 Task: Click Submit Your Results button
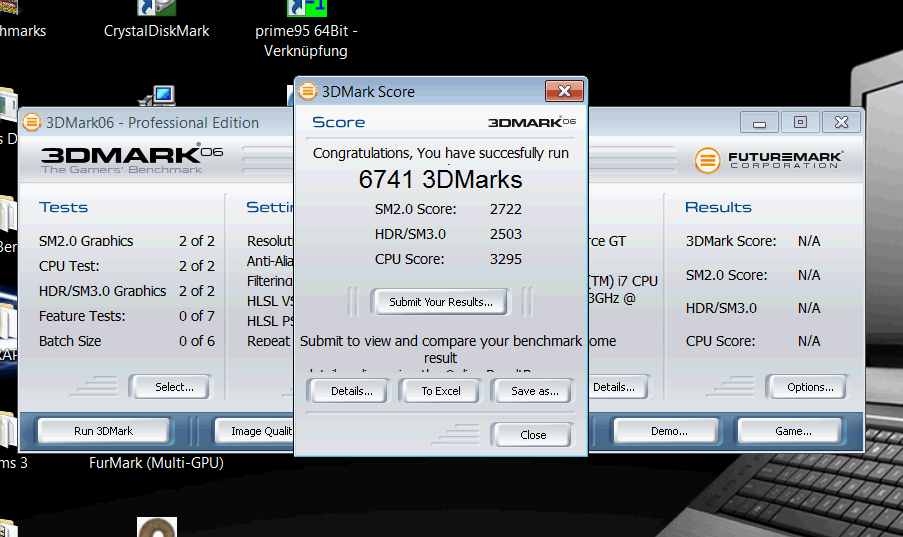(x=441, y=302)
